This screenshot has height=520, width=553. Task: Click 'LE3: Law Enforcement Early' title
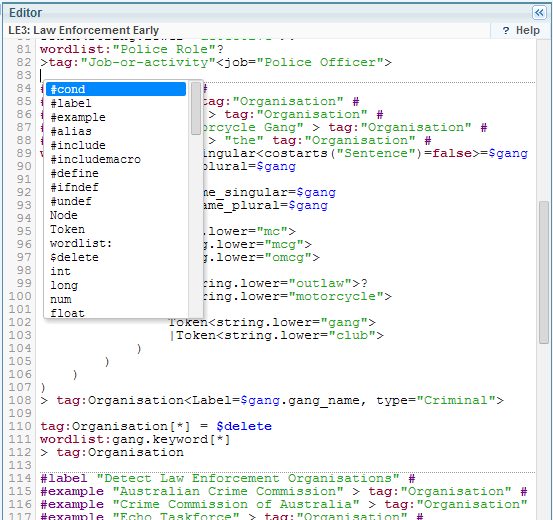[84, 30]
